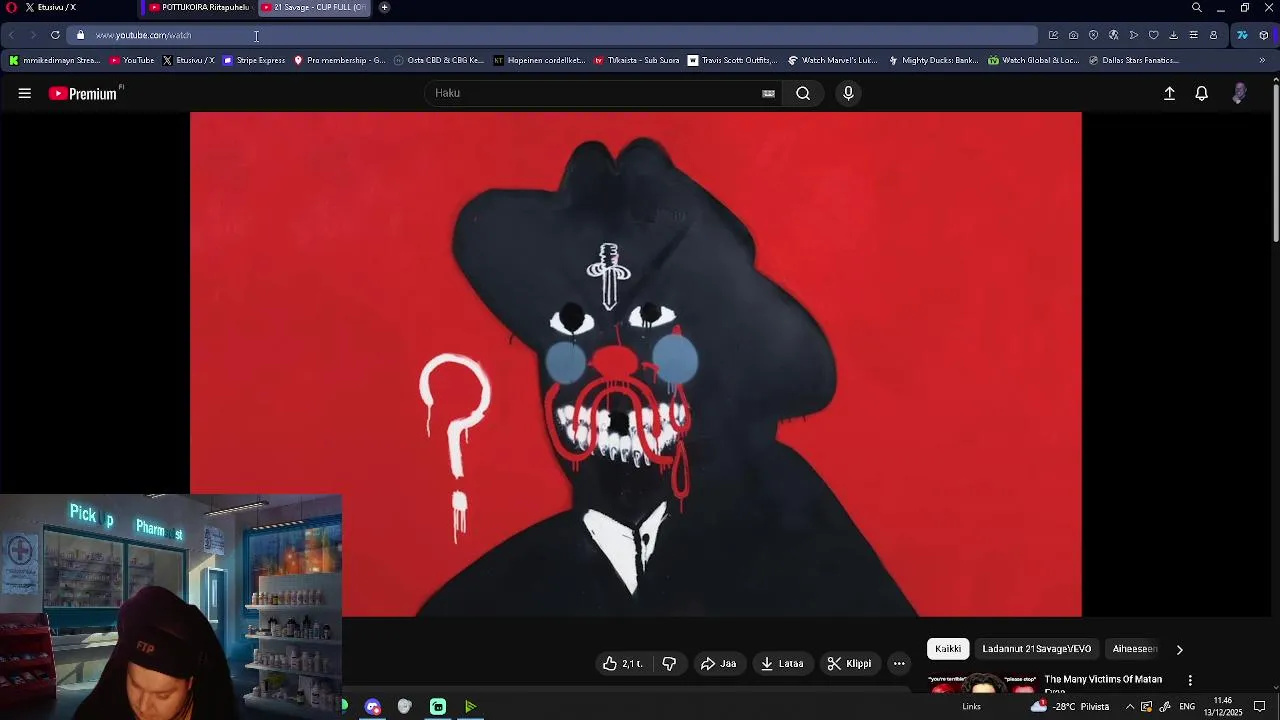Go forward in browser history
Screen dimensions: 1280x720
33,35
